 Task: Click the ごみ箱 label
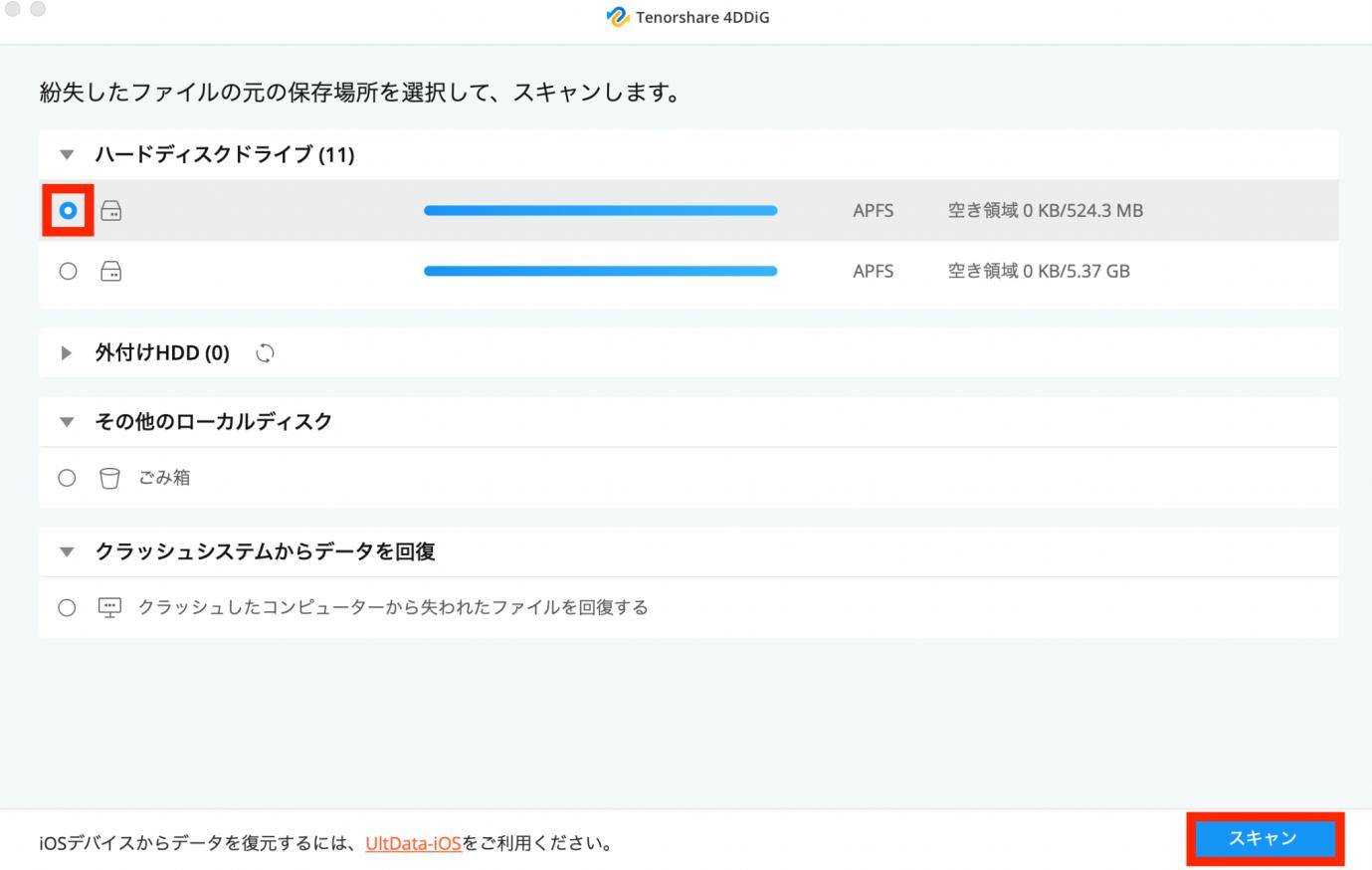point(164,478)
